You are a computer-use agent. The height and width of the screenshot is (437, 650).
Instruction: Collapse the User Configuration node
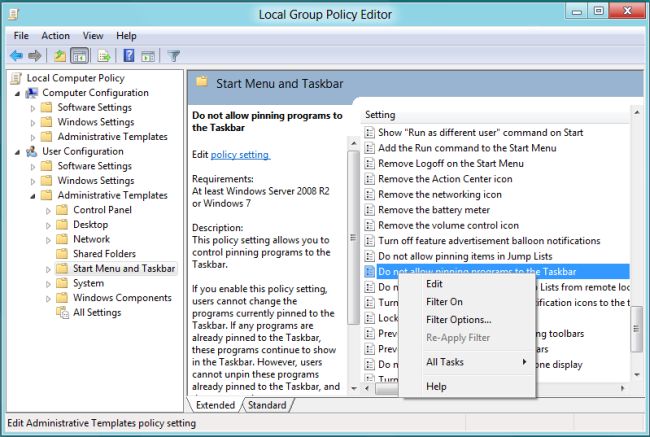17,152
